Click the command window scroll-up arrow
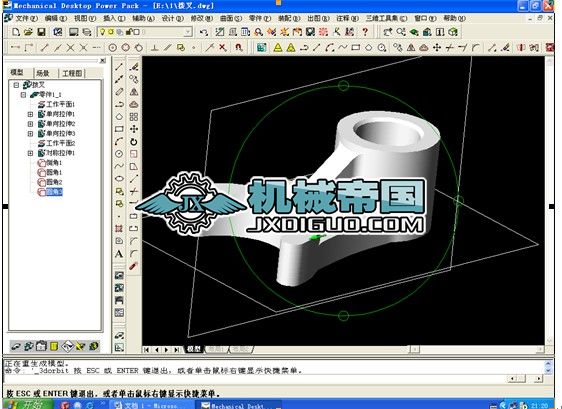The image size is (562, 409). 548,363
